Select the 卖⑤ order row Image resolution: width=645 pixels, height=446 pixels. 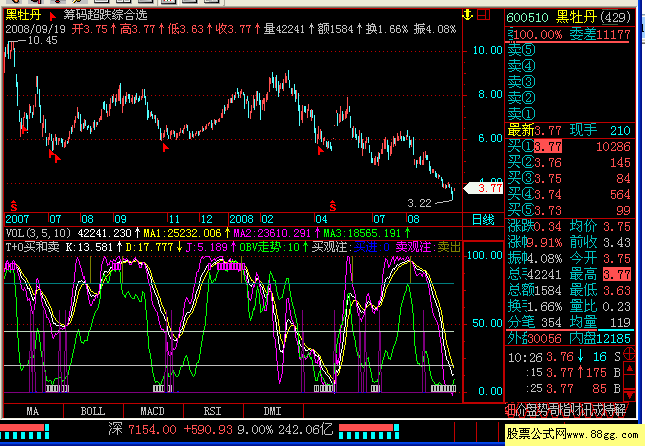[x=570, y=50]
